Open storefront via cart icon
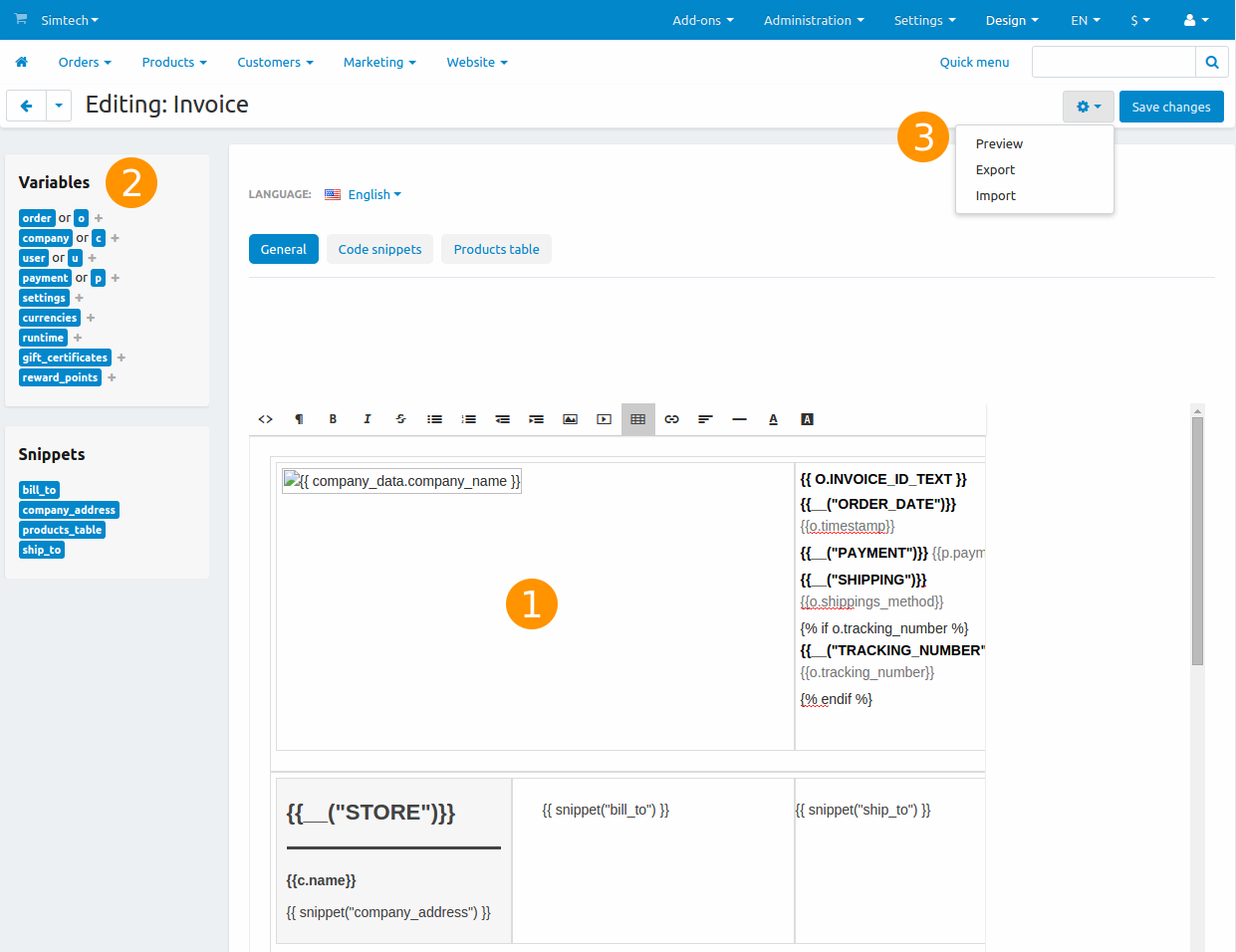1236x952 pixels. [x=21, y=19]
